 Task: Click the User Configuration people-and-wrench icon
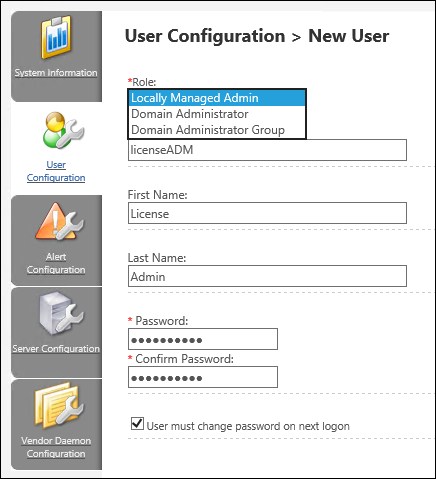click(63, 130)
